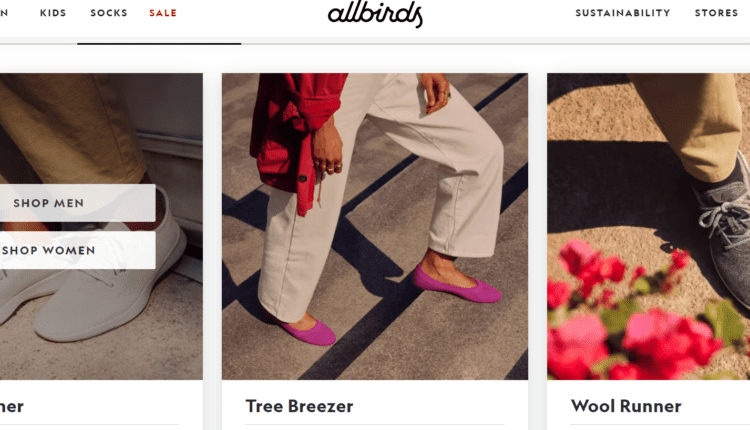This screenshot has width=750, height=430.
Task: Click the Wool Runner title
Action: click(626, 406)
